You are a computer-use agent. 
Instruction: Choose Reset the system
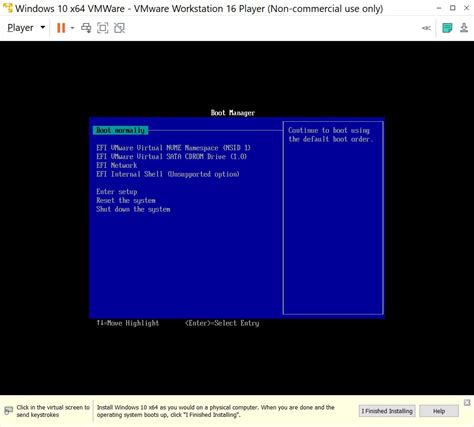coord(126,200)
